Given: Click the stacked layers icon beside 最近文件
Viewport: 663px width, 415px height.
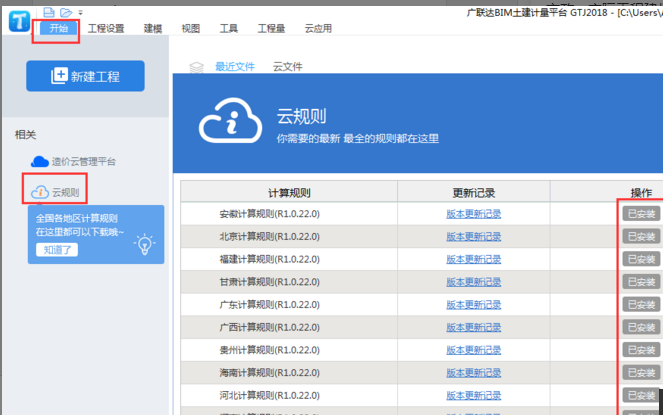Looking at the screenshot, I should [196, 67].
